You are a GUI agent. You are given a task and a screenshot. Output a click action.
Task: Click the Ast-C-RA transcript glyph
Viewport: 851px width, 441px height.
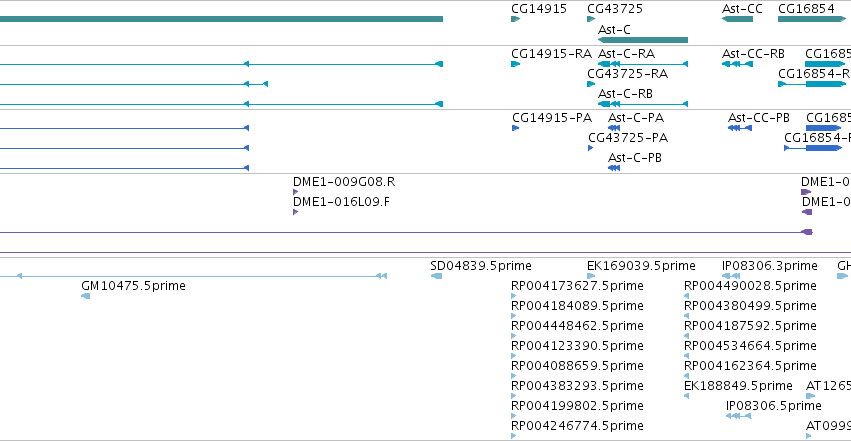(x=643, y=64)
